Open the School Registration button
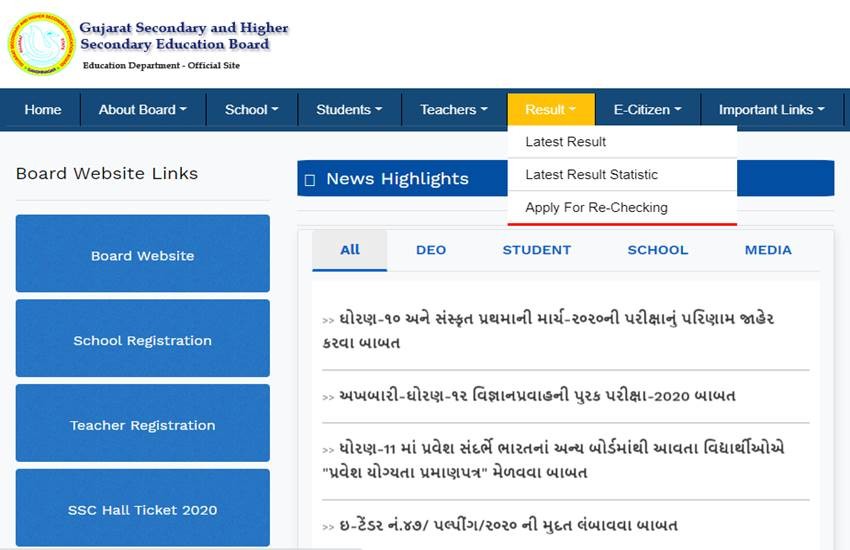Viewport: 850px width, 550px height. tap(142, 340)
